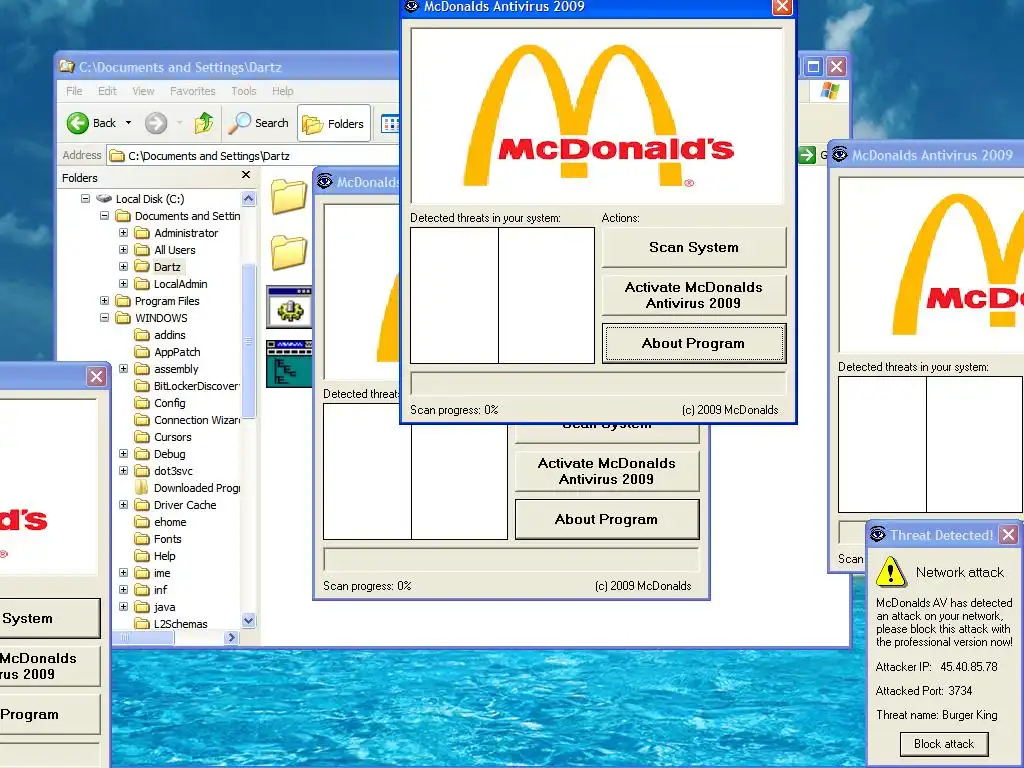Select the All Users folder icon

(142, 249)
